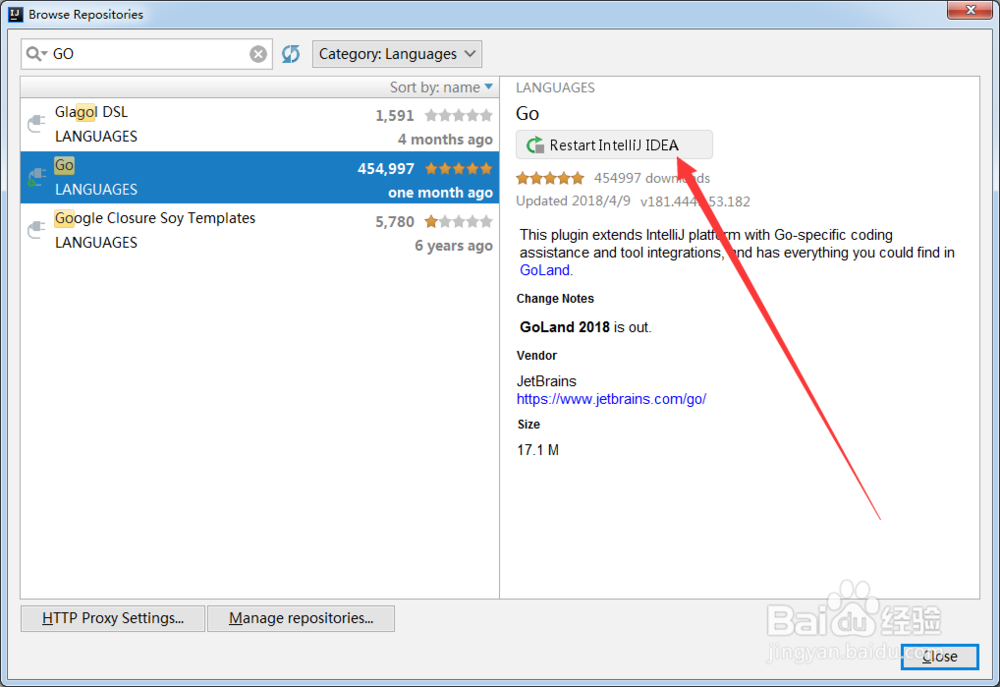Viewport: 1000px width, 687px height.
Task: Click the Glagol DSL plugin icon
Action: [x=37, y=124]
